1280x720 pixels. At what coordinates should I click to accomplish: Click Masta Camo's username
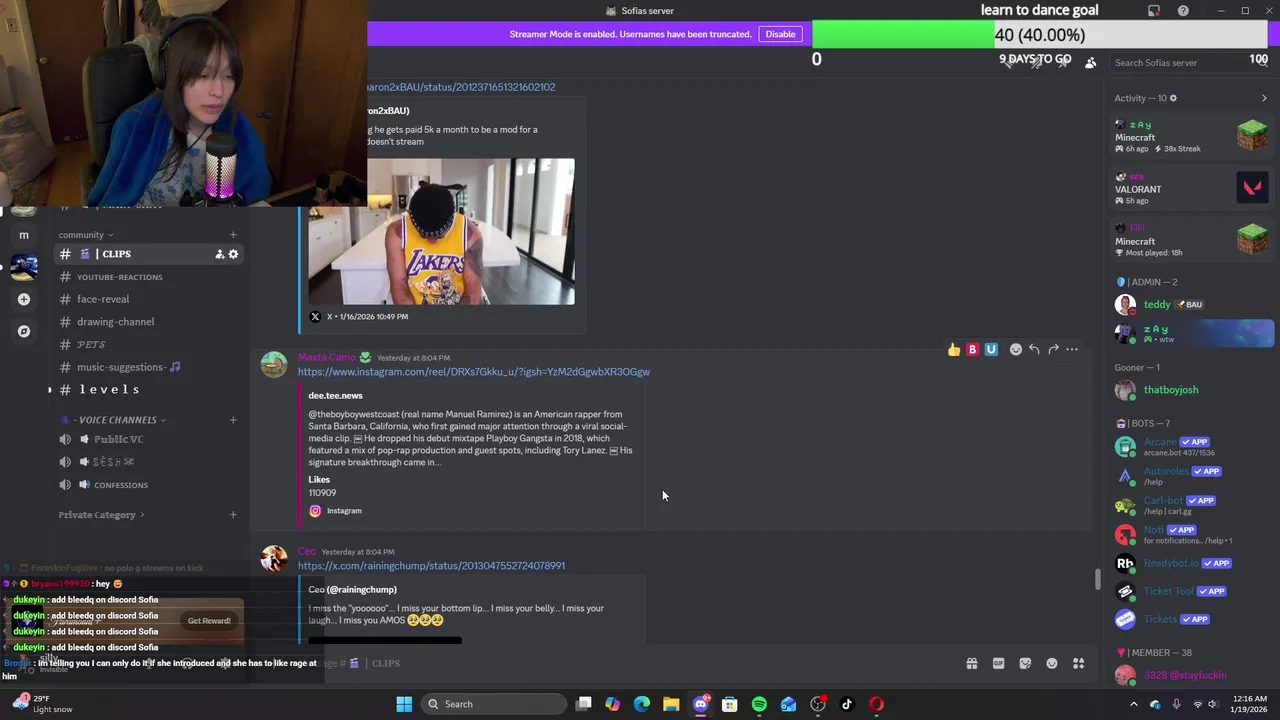pos(326,357)
